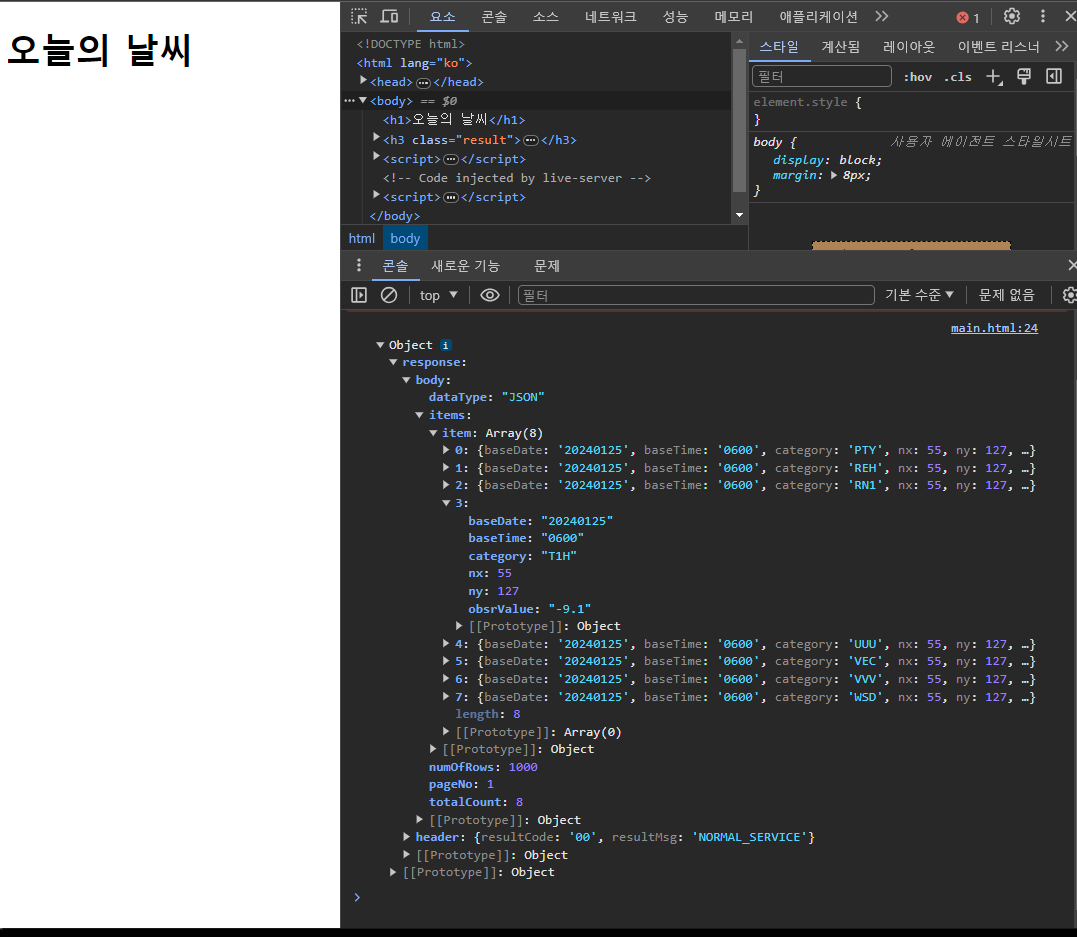Select the html breadcrumb
The image size is (1077, 937).
(361, 238)
